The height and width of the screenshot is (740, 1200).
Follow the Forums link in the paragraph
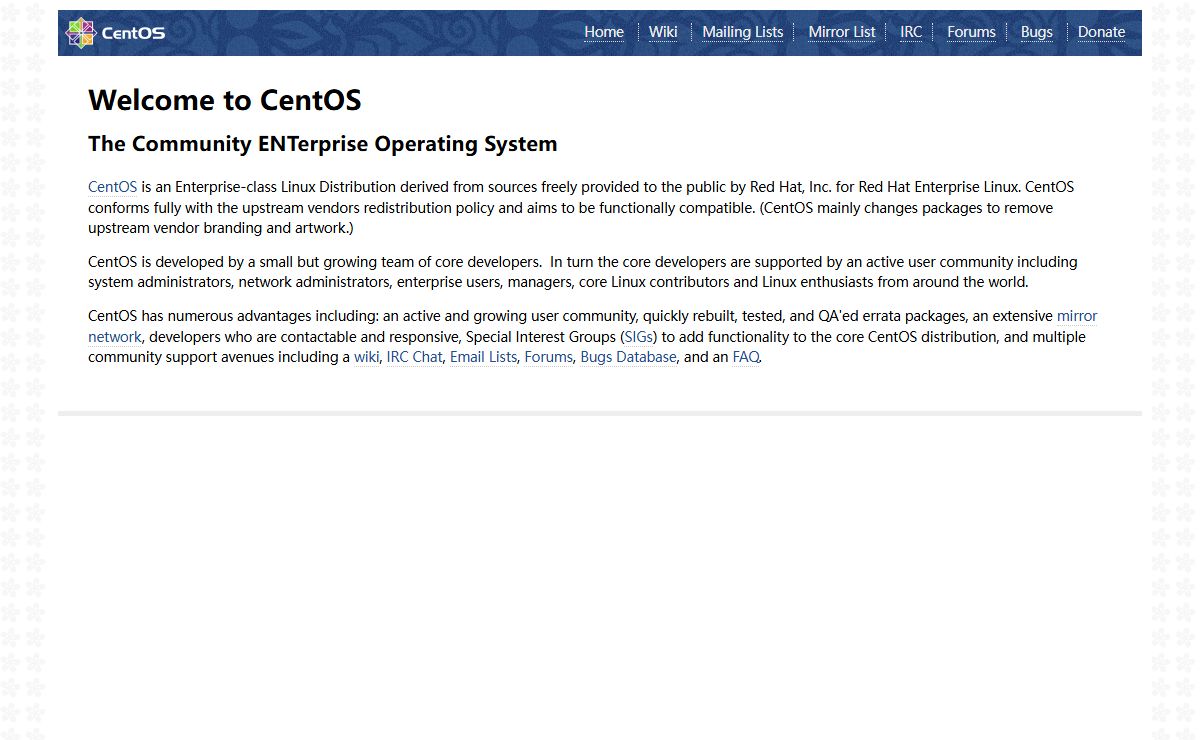[x=549, y=357]
